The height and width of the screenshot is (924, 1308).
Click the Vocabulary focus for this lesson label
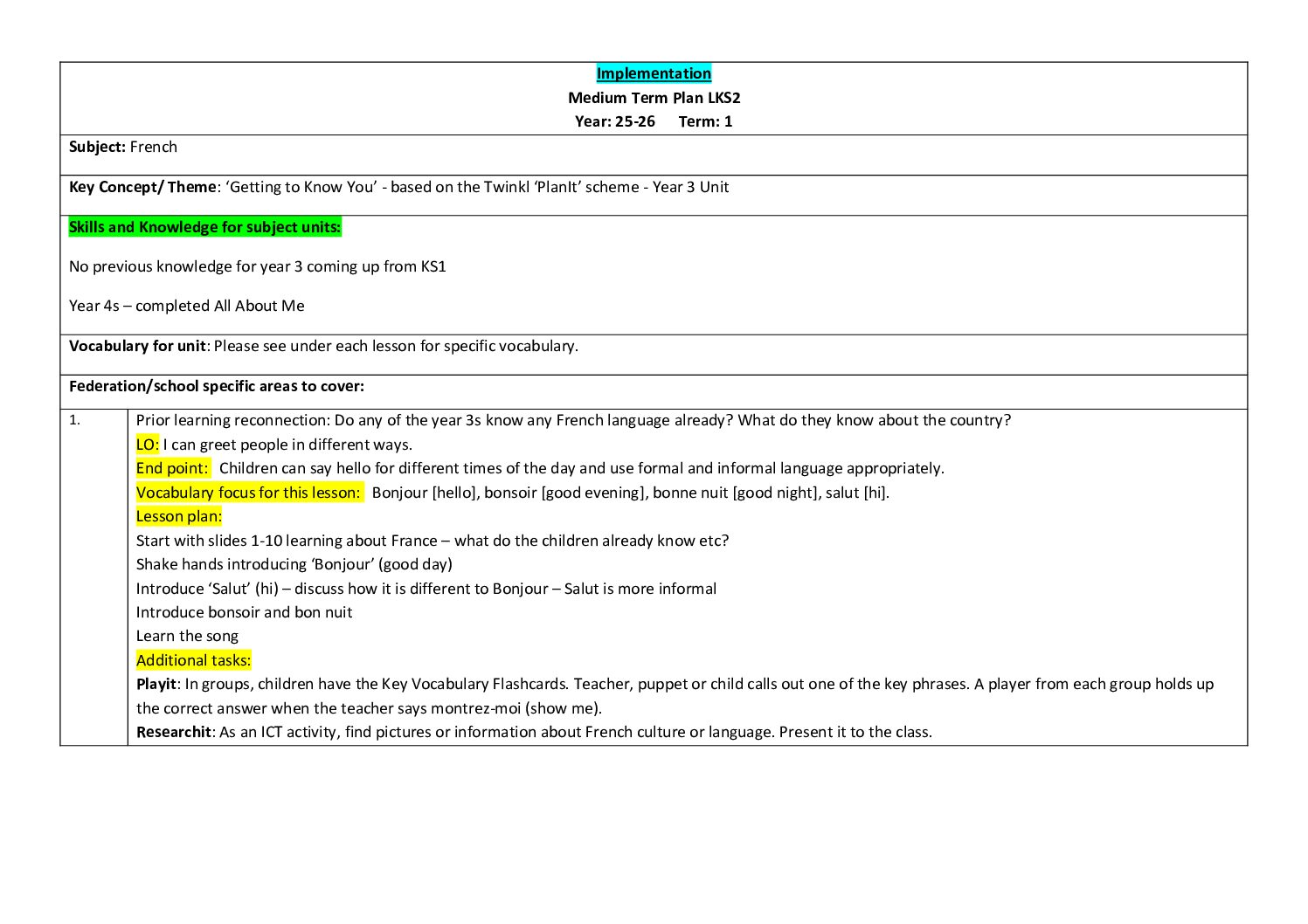tap(248, 493)
